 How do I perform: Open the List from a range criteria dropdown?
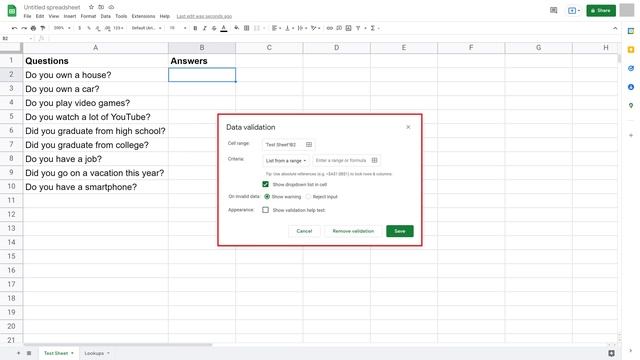point(286,160)
